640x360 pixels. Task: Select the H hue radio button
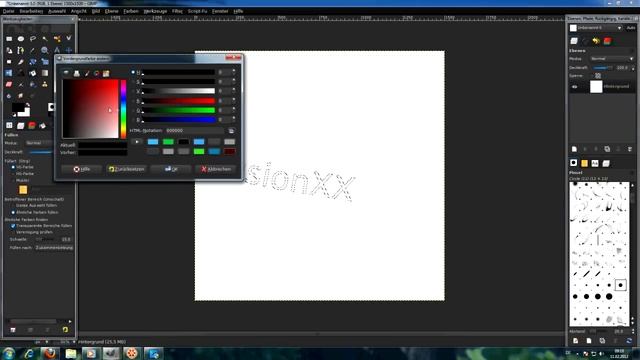click(x=133, y=72)
